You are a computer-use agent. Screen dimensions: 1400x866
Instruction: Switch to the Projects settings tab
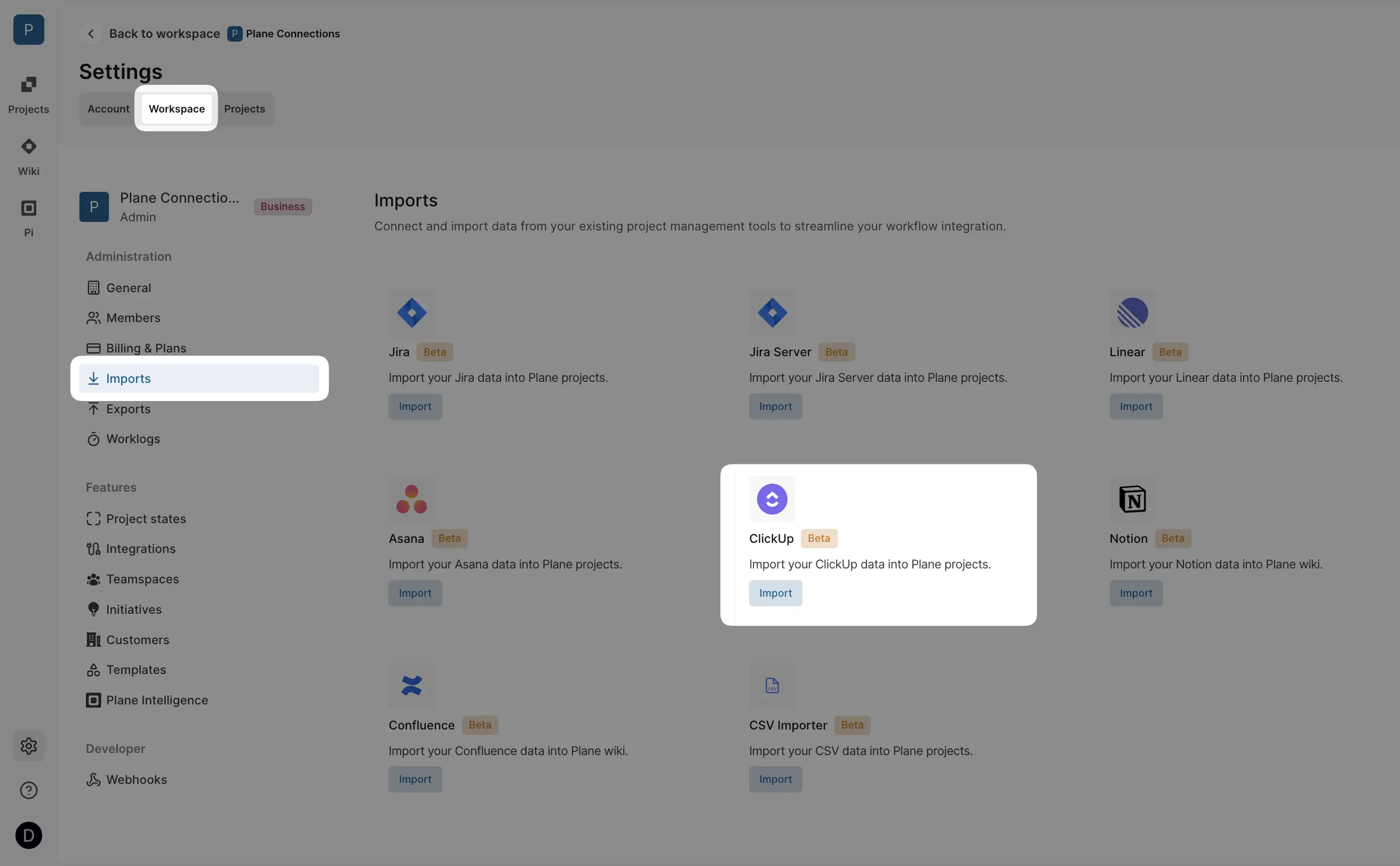click(245, 109)
